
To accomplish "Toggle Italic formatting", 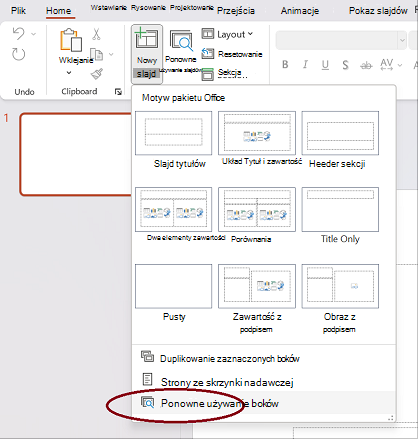I will coord(305,64).
